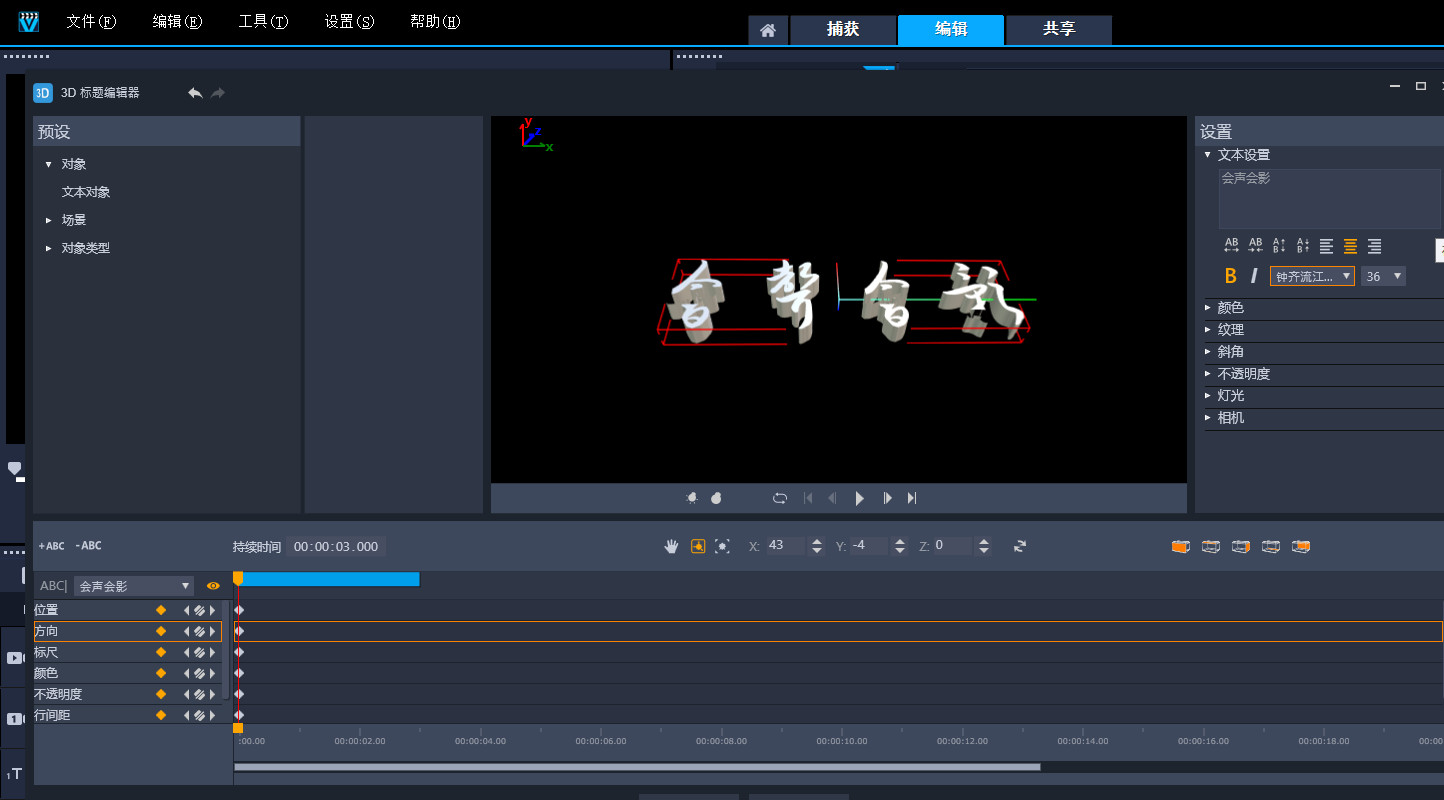Click the round blob icon under preview
The height and width of the screenshot is (800, 1444).
(x=716, y=498)
